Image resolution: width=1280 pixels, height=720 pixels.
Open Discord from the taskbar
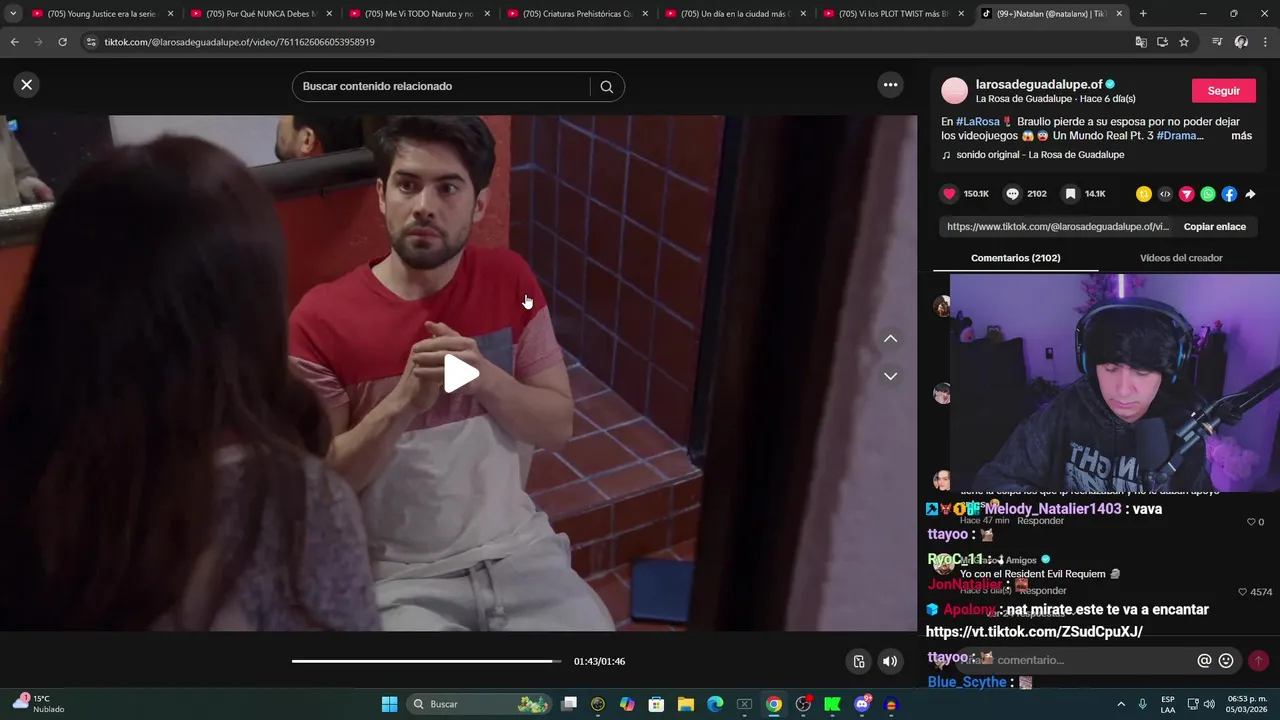pyautogui.click(x=862, y=704)
